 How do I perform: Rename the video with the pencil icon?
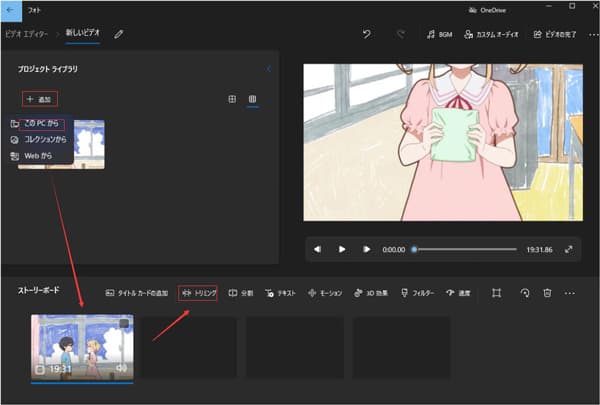(119, 34)
